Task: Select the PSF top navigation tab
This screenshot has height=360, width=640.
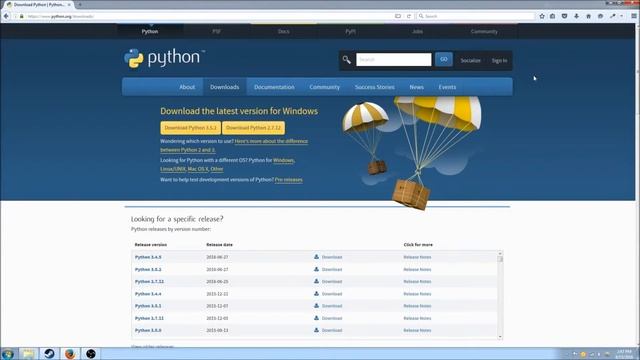Action: 216,31
